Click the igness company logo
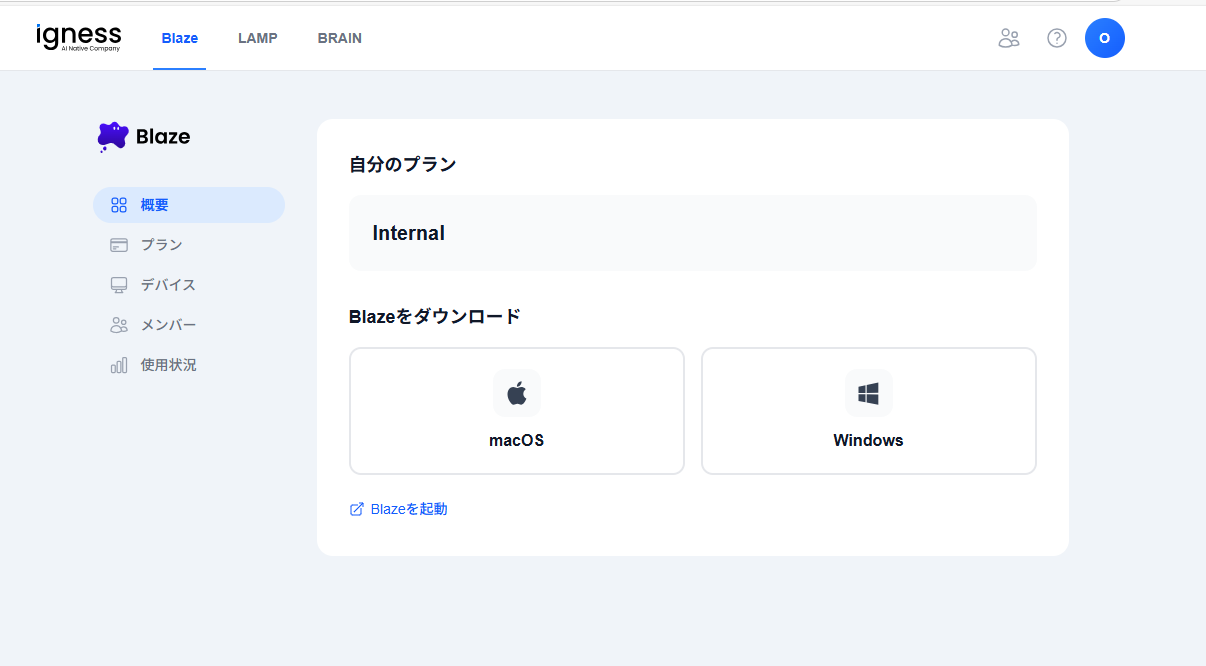The image size is (1206, 666). [78, 38]
